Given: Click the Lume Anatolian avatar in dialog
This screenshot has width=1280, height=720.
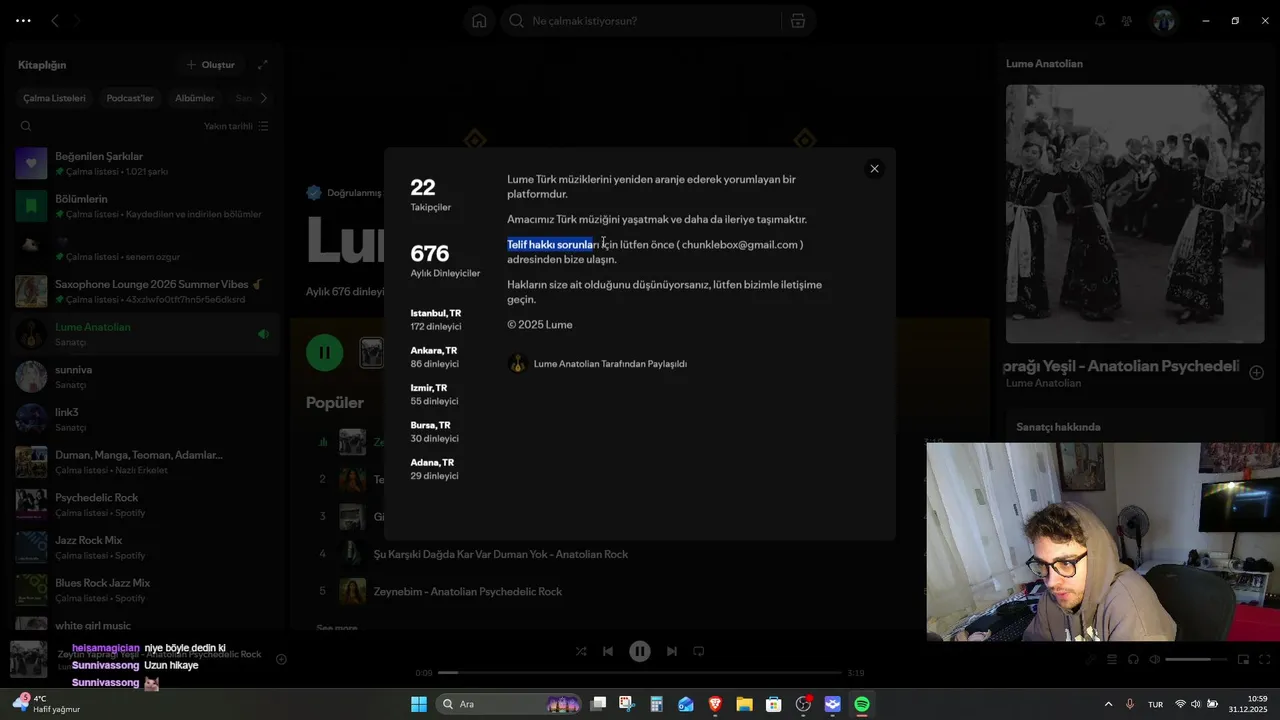Looking at the screenshot, I should point(517,363).
